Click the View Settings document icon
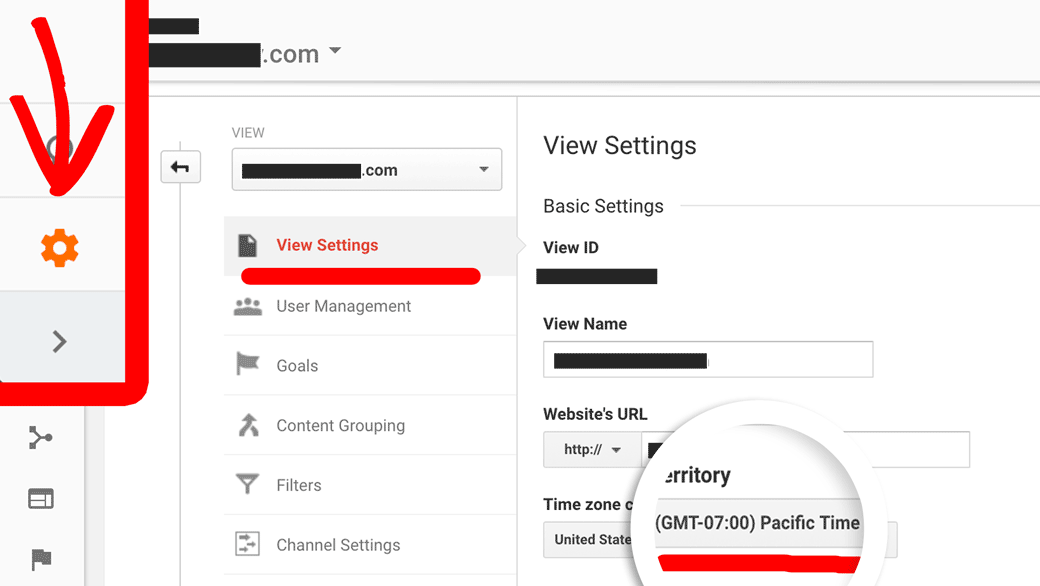Image resolution: width=1040 pixels, height=586 pixels. point(247,245)
